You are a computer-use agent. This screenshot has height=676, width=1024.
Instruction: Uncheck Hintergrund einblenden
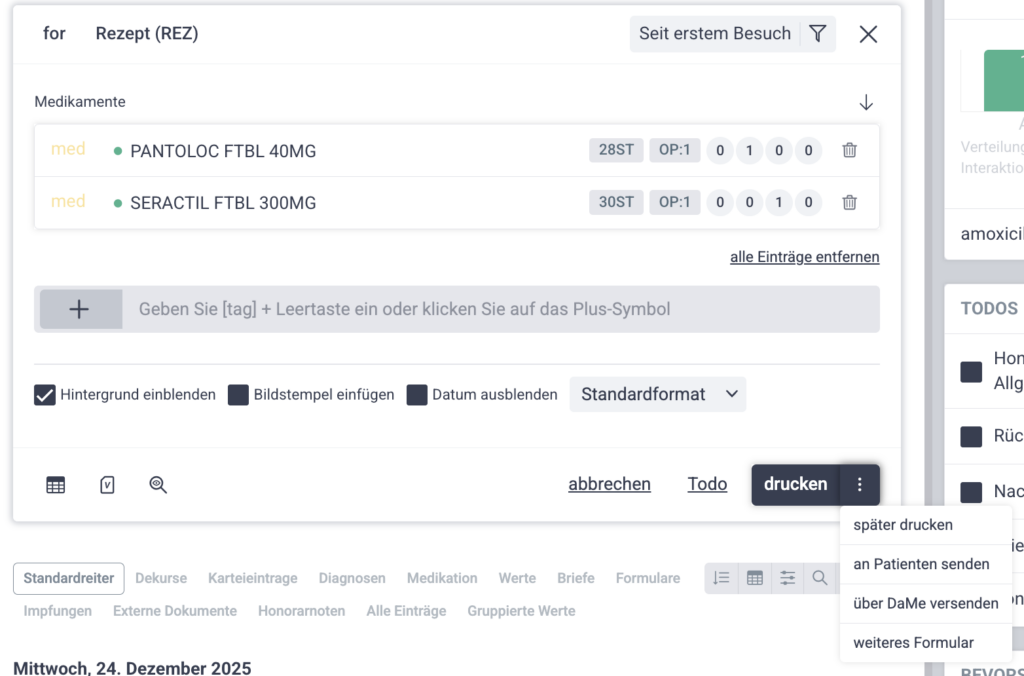45,395
